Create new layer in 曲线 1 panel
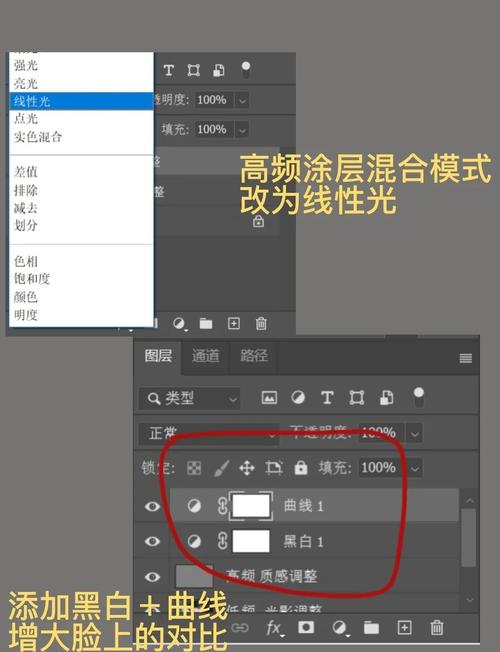The width and height of the screenshot is (500, 652). [x=404, y=627]
